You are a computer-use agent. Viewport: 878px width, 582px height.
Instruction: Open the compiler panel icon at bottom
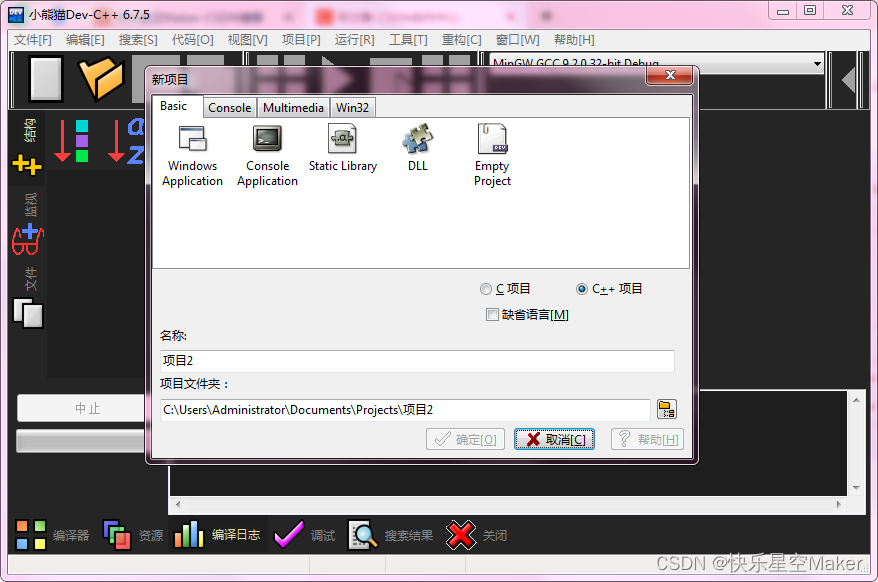click(31, 535)
